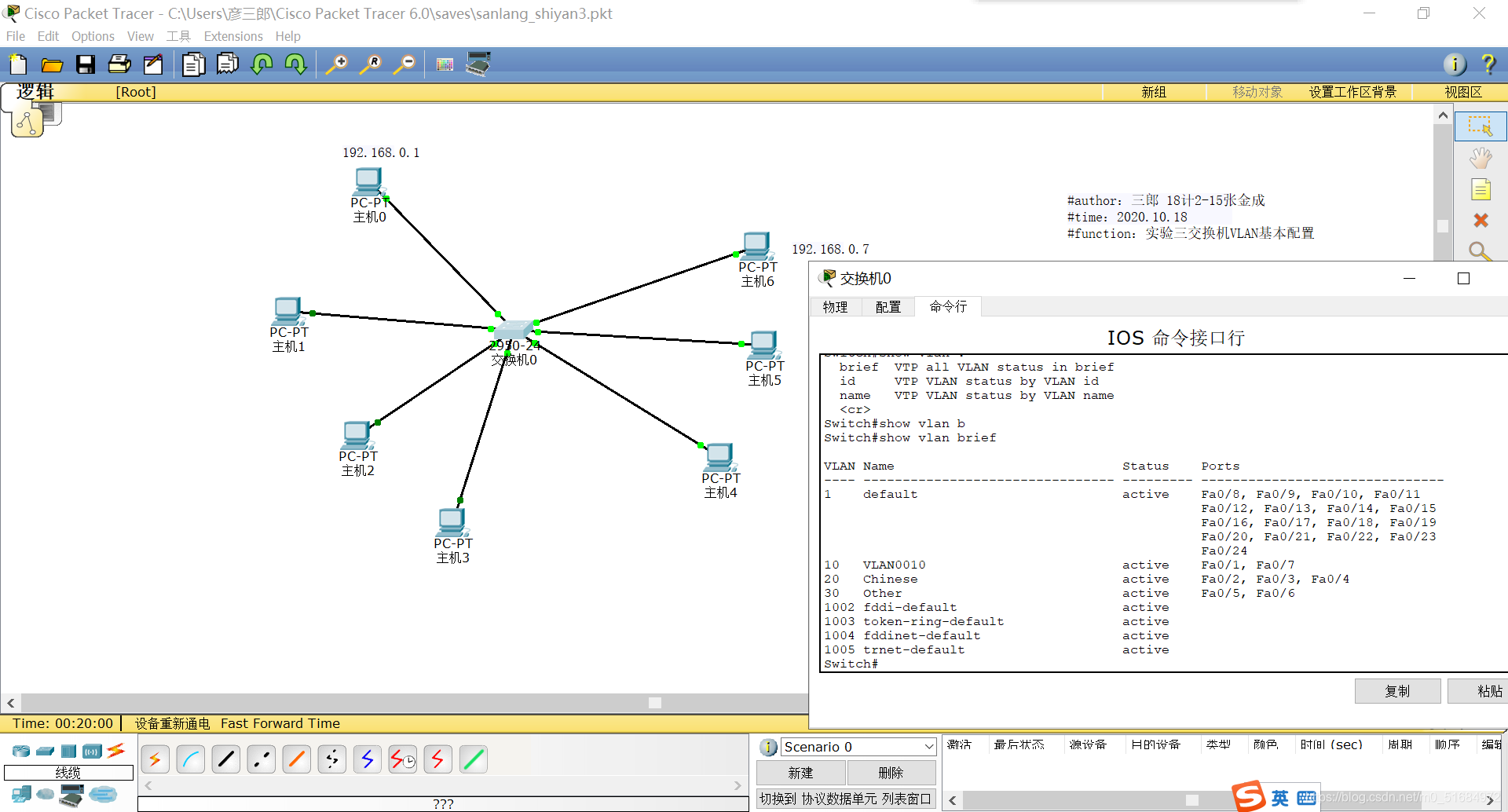
Task: Pick the automatic connection type (lightning bolt)
Action: [156, 759]
